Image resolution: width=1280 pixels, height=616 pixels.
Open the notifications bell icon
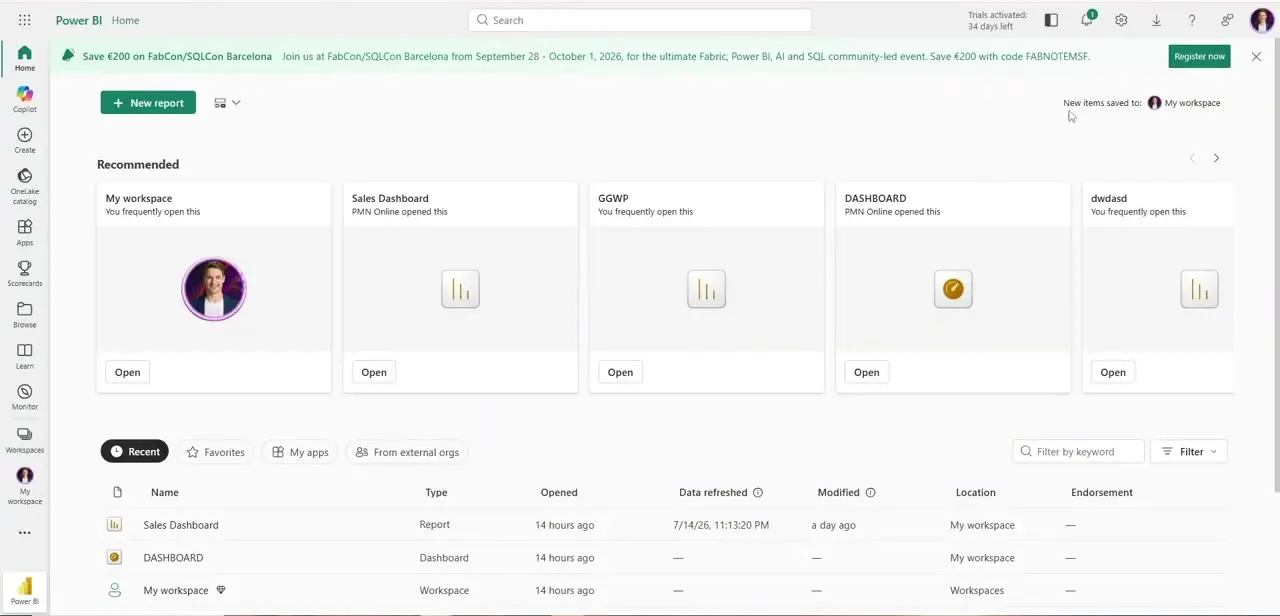[1087, 20]
